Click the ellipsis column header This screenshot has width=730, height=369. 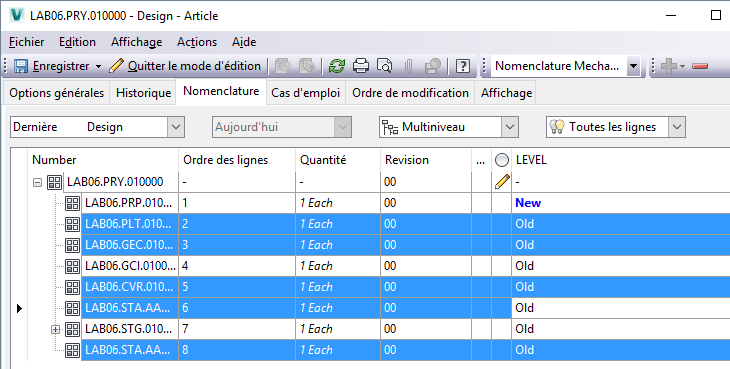pyautogui.click(x=481, y=160)
